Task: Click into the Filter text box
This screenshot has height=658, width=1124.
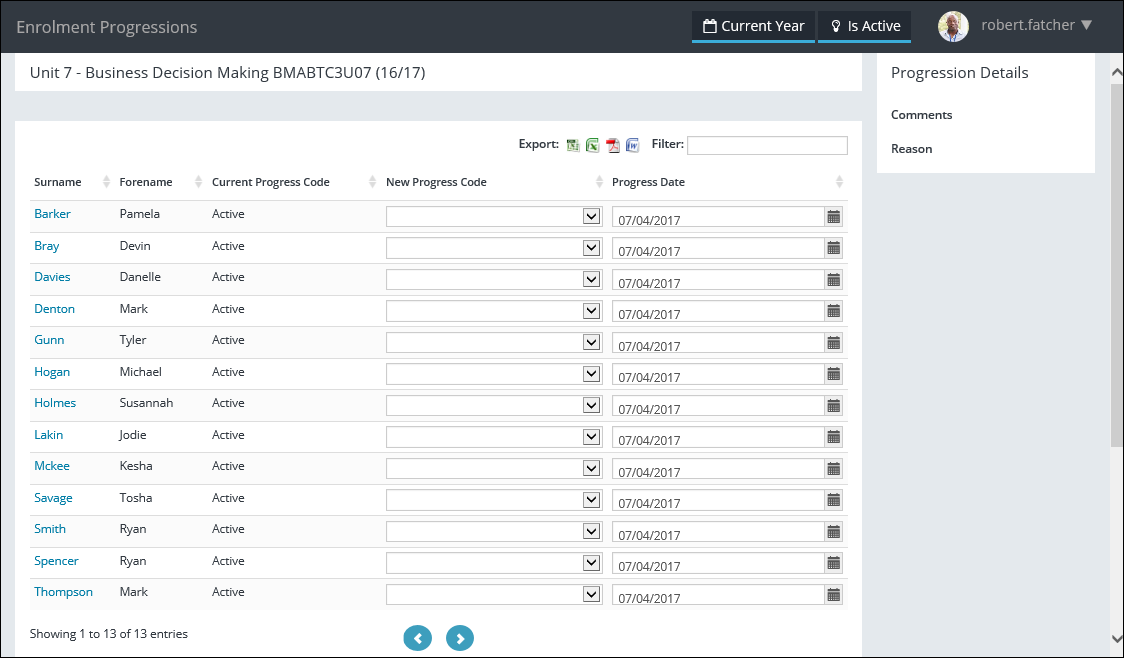Action: coord(767,146)
